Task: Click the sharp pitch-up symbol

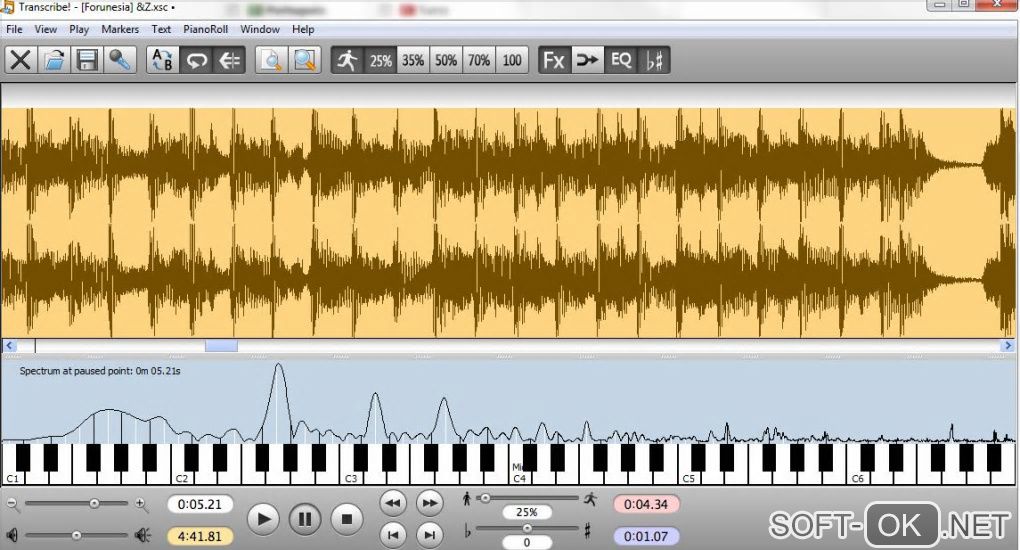Action: [x=587, y=531]
